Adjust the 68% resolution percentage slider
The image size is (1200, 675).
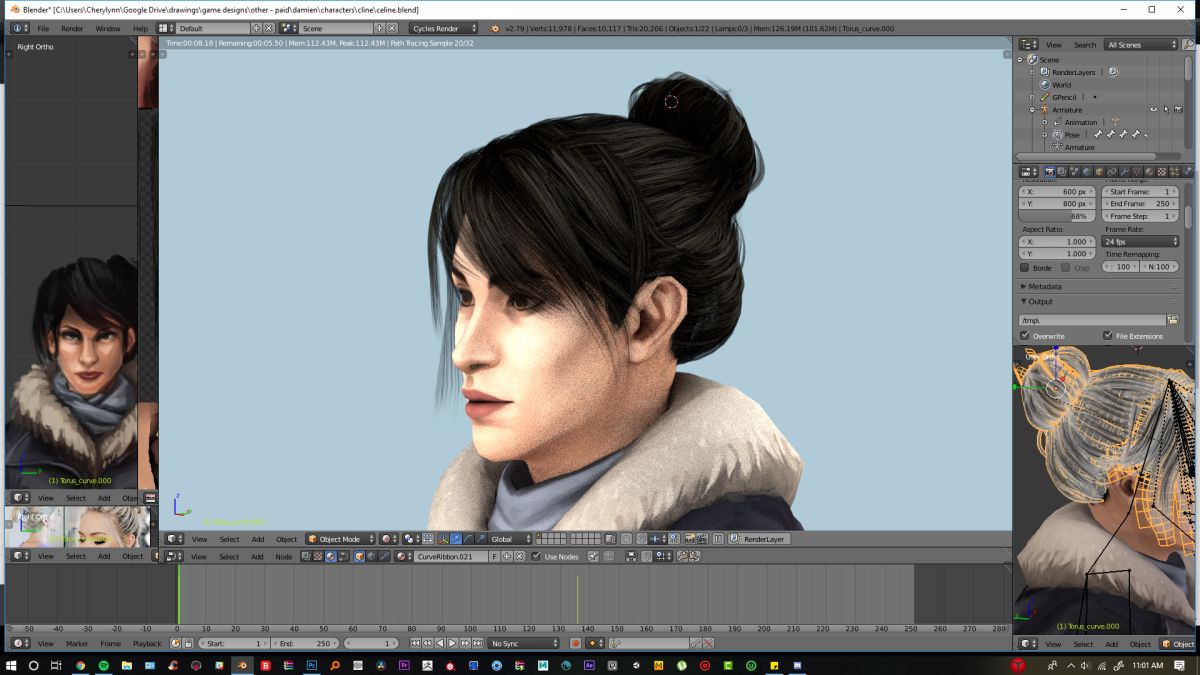1057,216
